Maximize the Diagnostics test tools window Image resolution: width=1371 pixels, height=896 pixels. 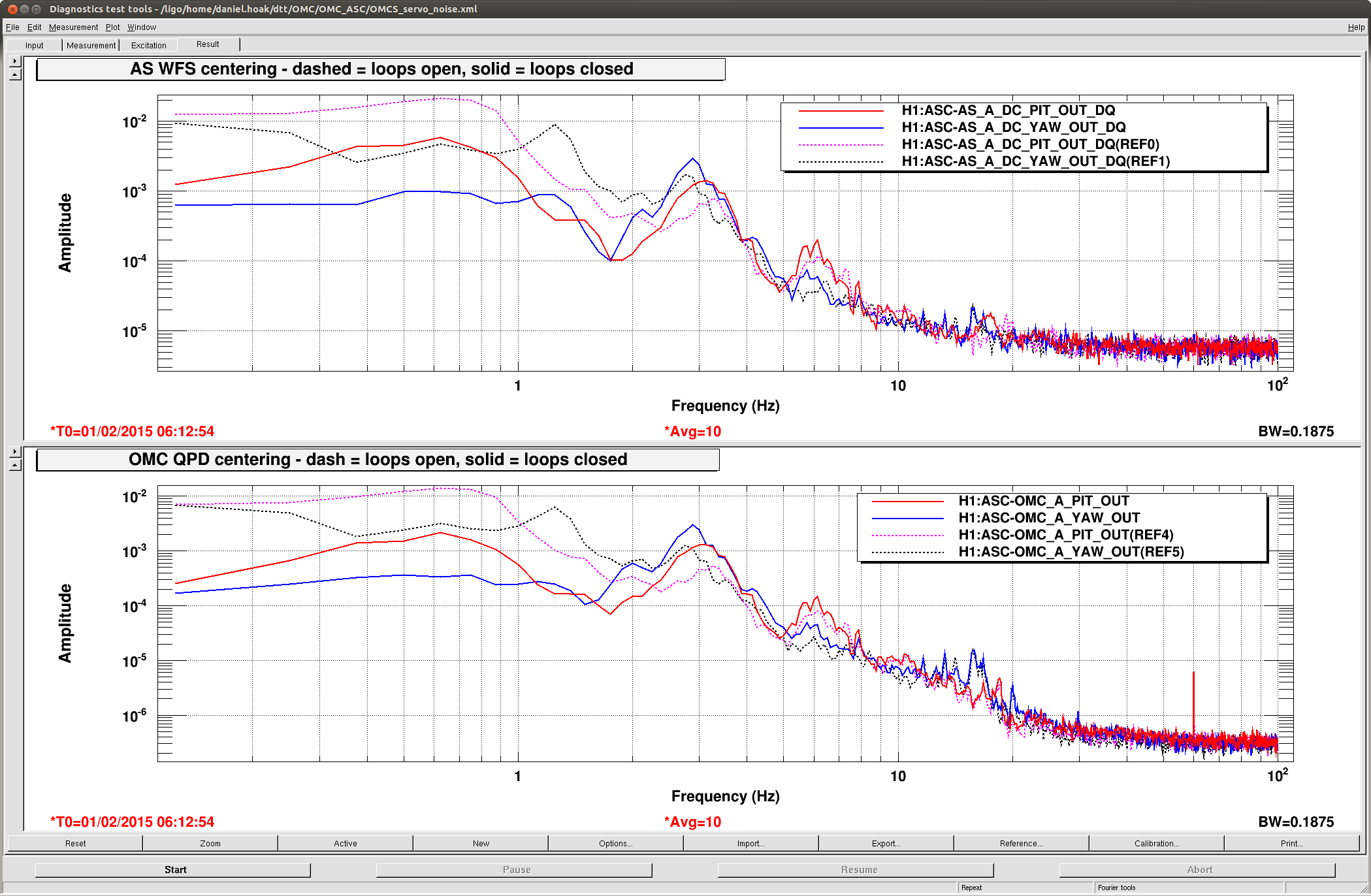click(x=37, y=8)
